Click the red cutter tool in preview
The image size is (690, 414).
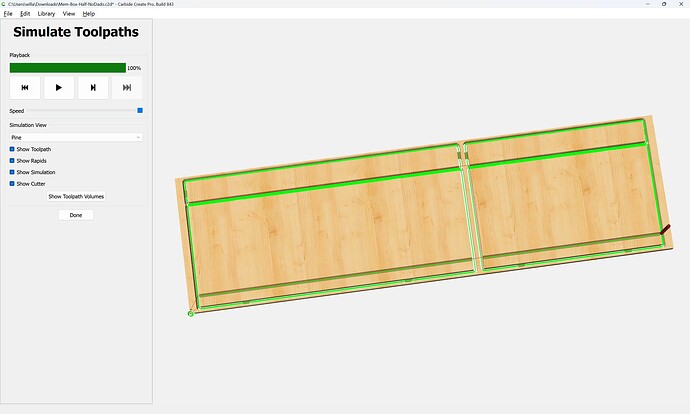(x=665, y=229)
